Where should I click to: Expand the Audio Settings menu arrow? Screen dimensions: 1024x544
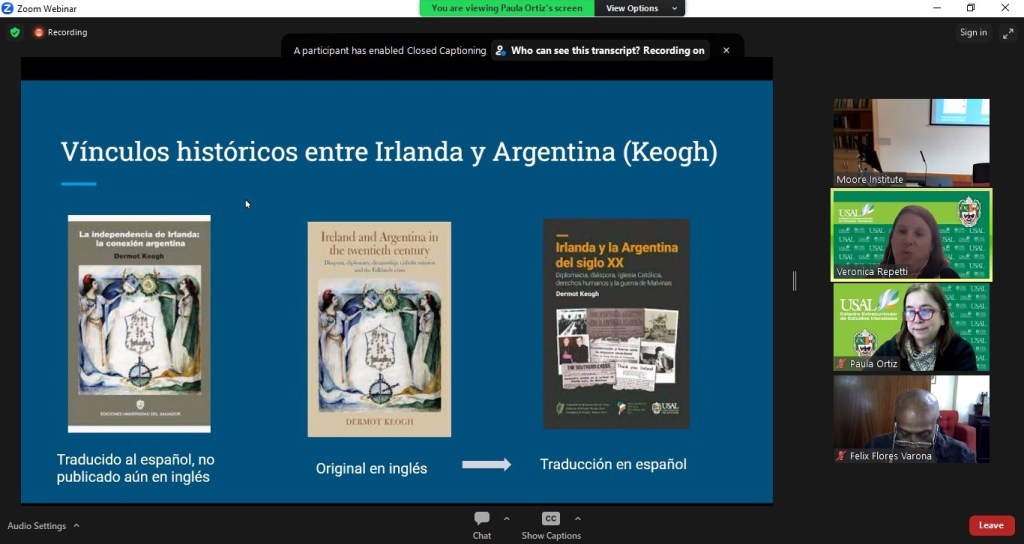76,526
